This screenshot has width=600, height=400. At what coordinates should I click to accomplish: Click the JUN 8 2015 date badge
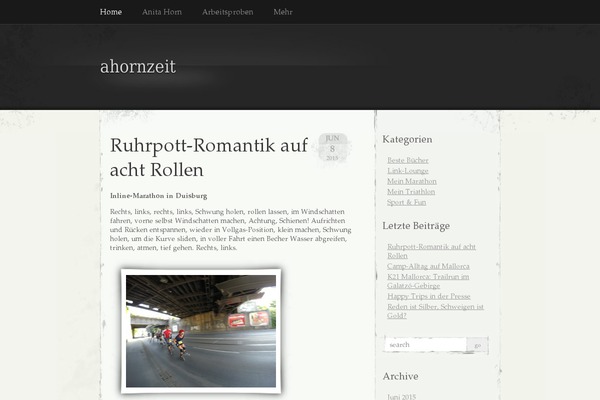[332, 148]
